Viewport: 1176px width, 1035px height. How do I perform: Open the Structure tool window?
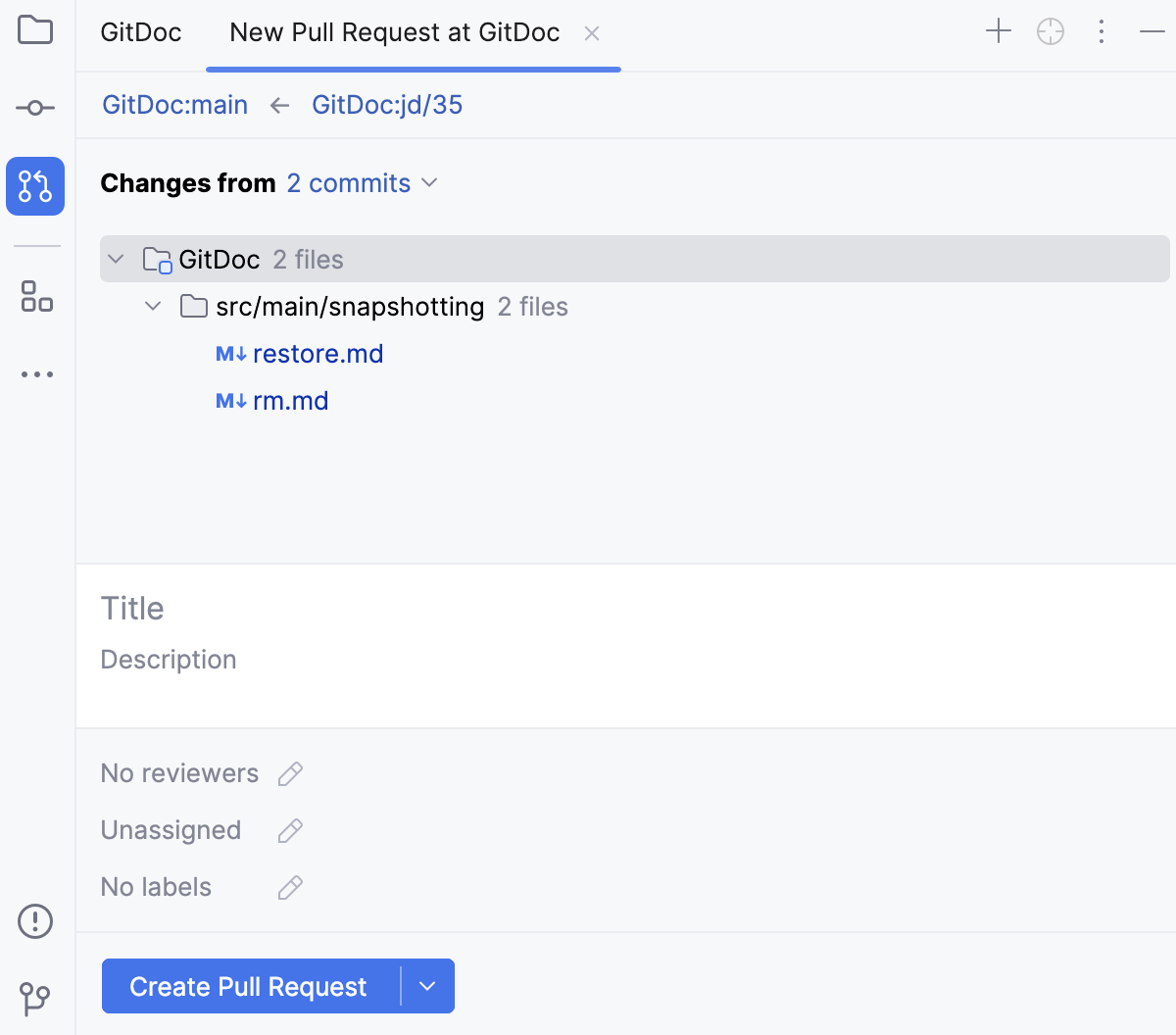(x=35, y=298)
